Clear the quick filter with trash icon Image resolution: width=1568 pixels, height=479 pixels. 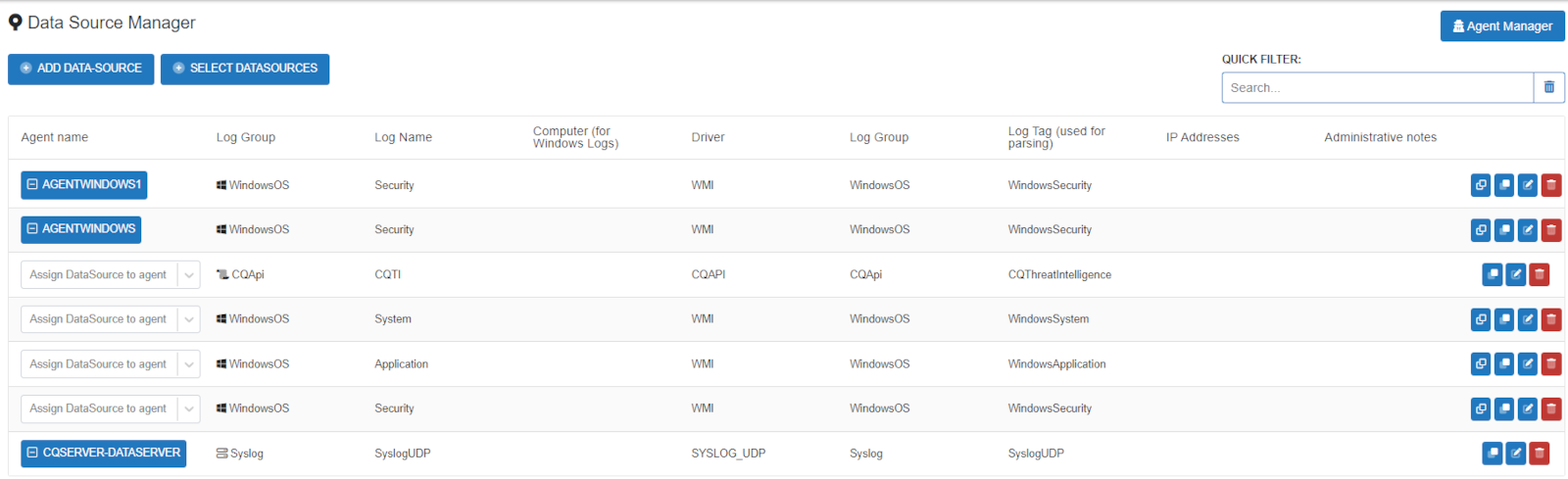[1549, 87]
